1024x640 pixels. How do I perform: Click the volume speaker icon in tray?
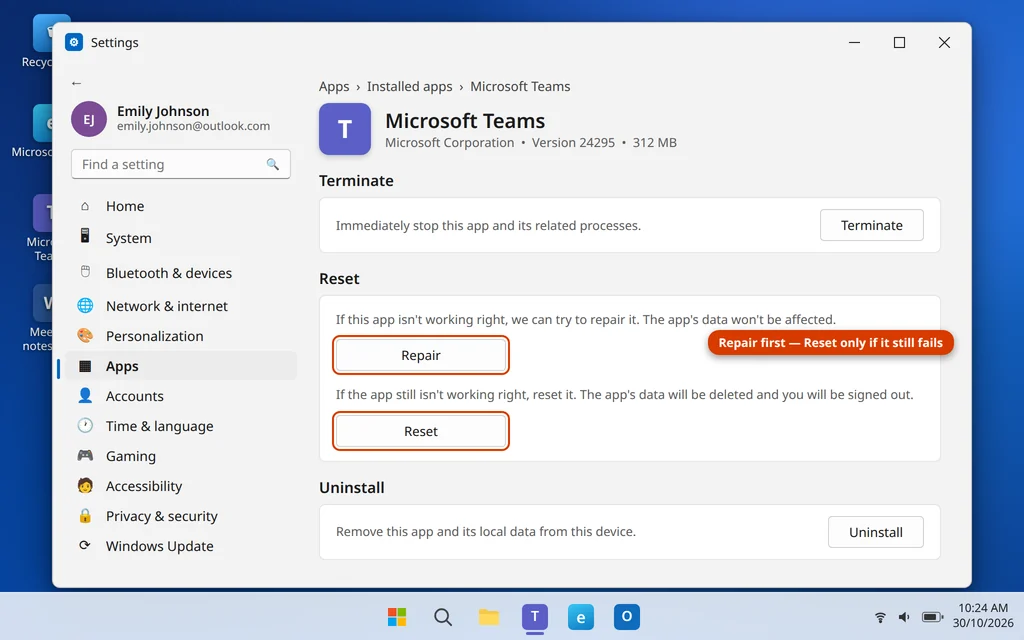(x=904, y=616)
